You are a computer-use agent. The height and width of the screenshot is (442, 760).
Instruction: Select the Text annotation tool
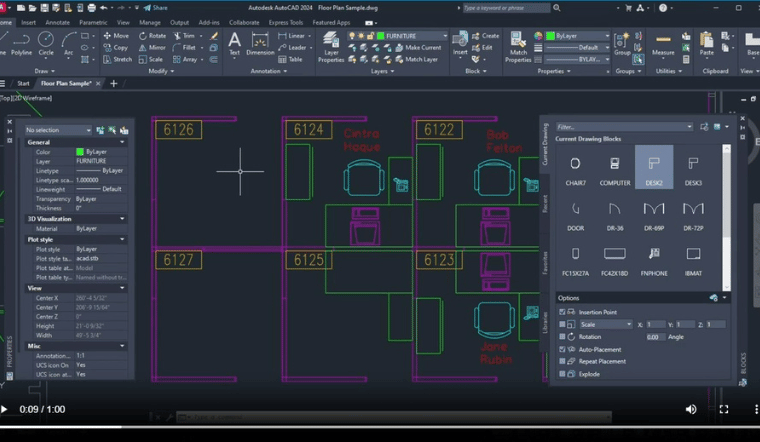(234, 45)
